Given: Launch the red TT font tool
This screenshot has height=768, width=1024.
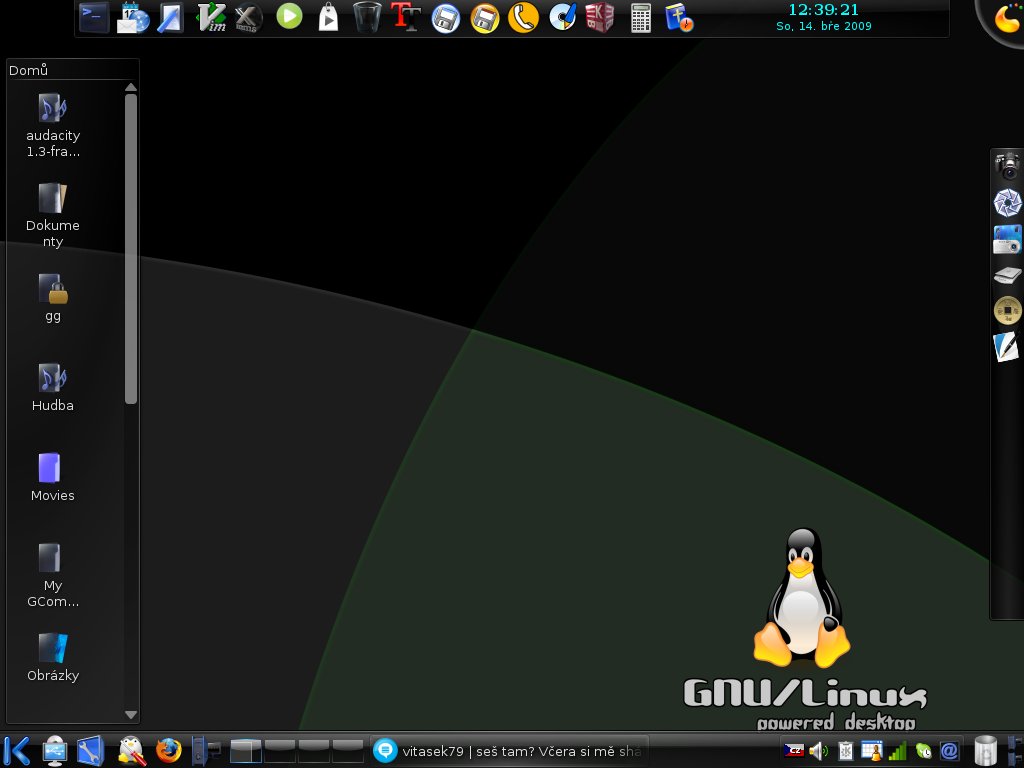Looking at the screenshot, I should point(406,17).
